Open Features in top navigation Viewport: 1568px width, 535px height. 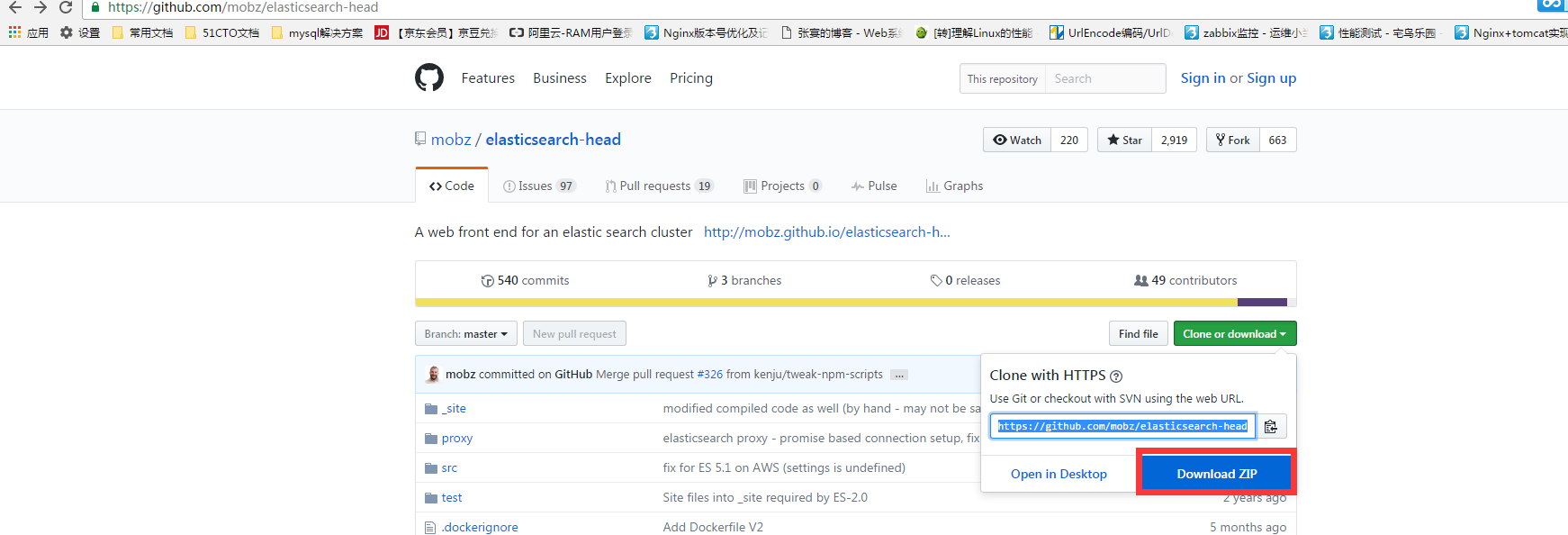[488, 78]
